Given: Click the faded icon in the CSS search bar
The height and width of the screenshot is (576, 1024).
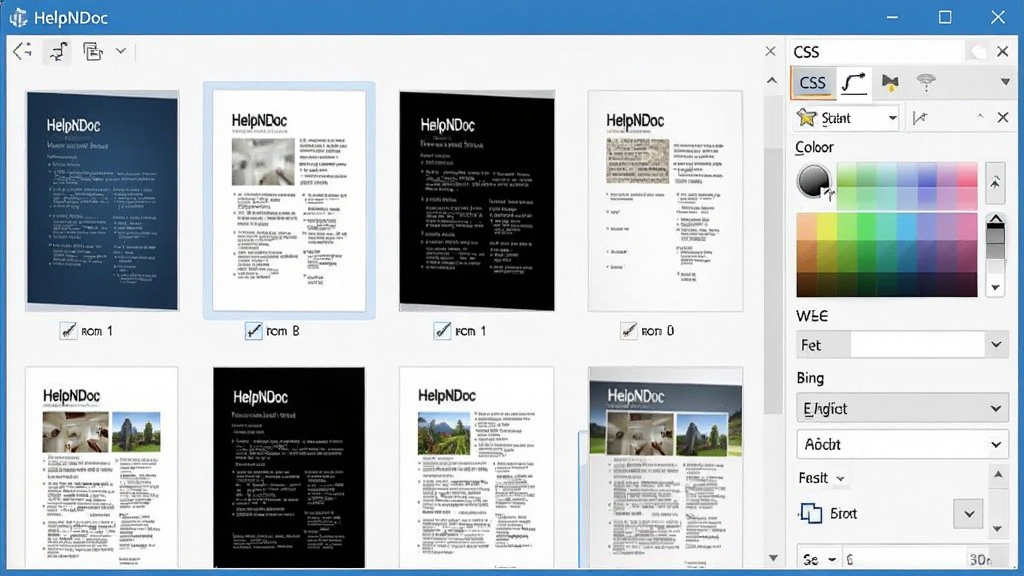Looking at the screenshot, I should click(x=977, y=52).
